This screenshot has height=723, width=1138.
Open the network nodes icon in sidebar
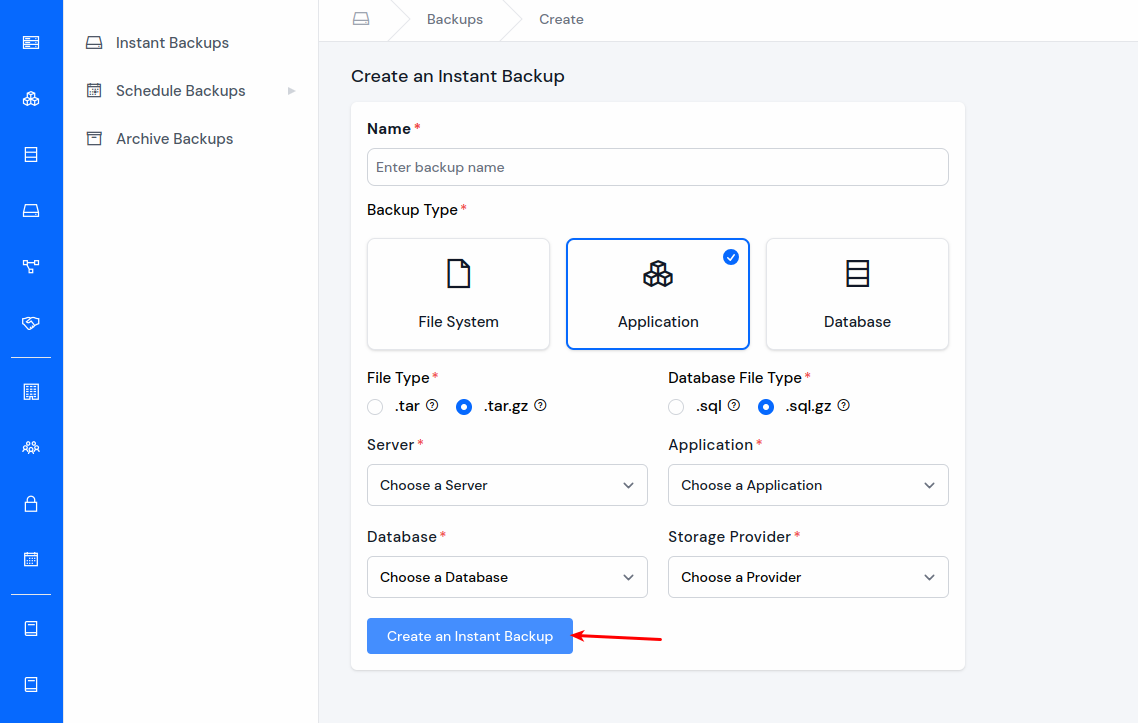30,266
